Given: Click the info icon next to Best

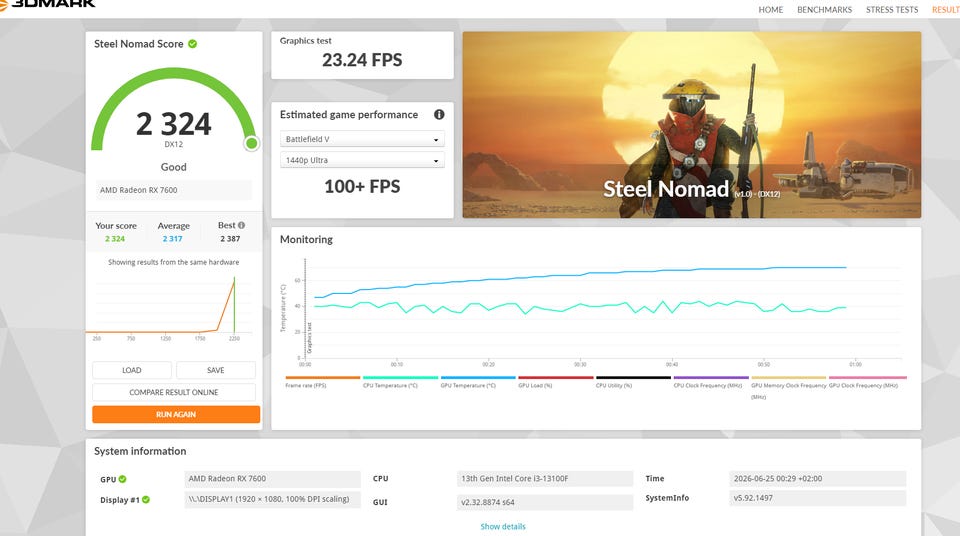Looking at the screenshot, I should 241,225.
